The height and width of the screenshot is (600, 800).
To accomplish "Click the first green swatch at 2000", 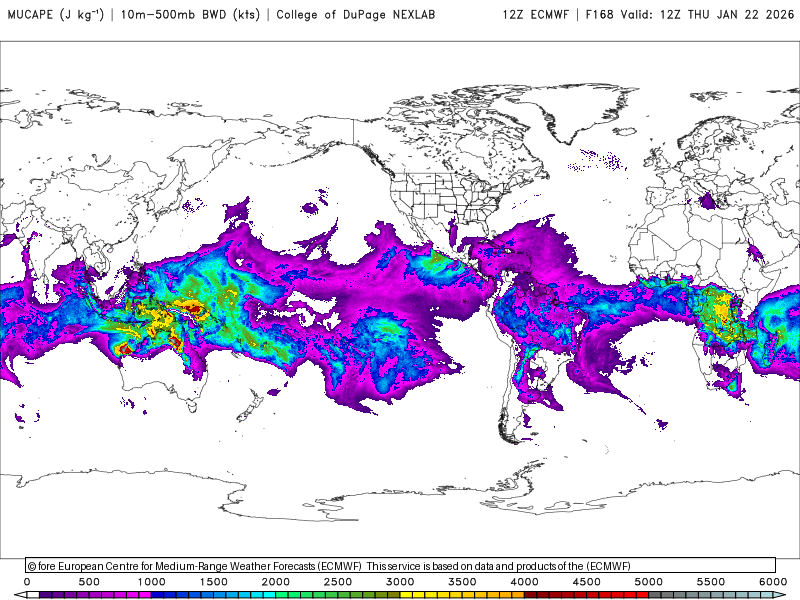I will [282, 595].
